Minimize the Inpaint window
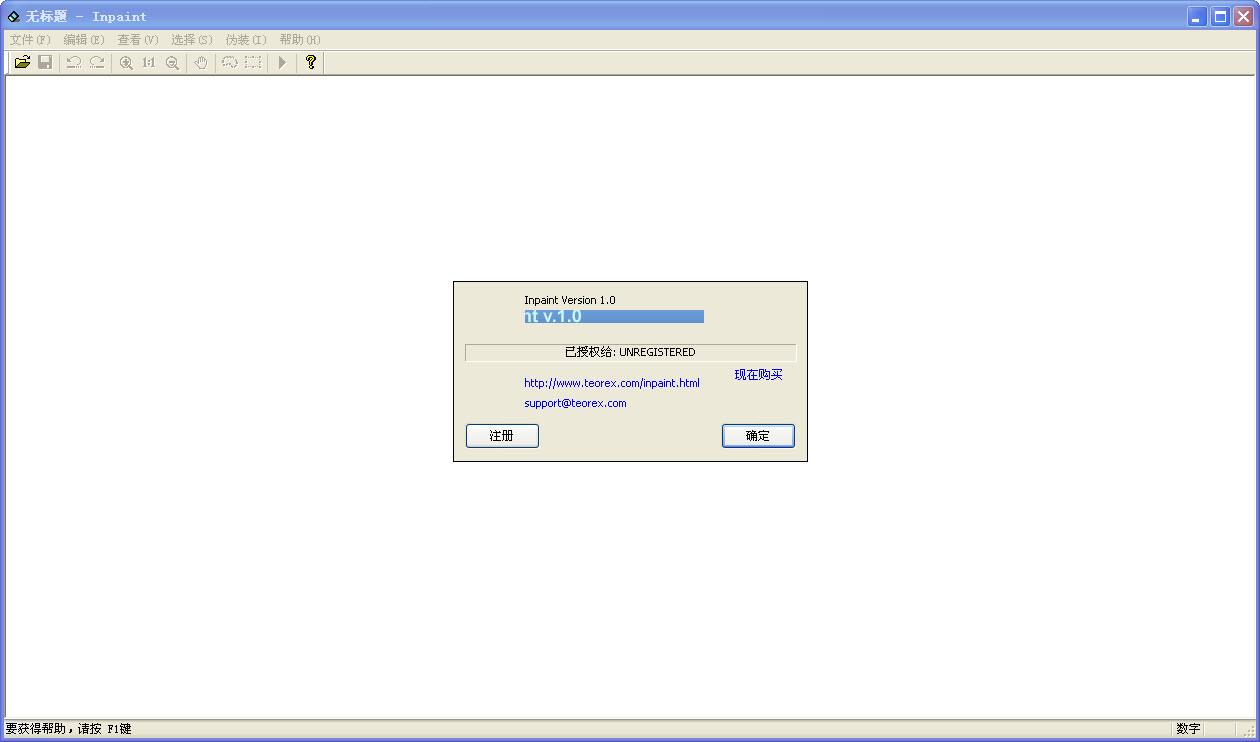Image resolution: width=1260 pixels, height=742 pixels. (x=1197, y=16)
